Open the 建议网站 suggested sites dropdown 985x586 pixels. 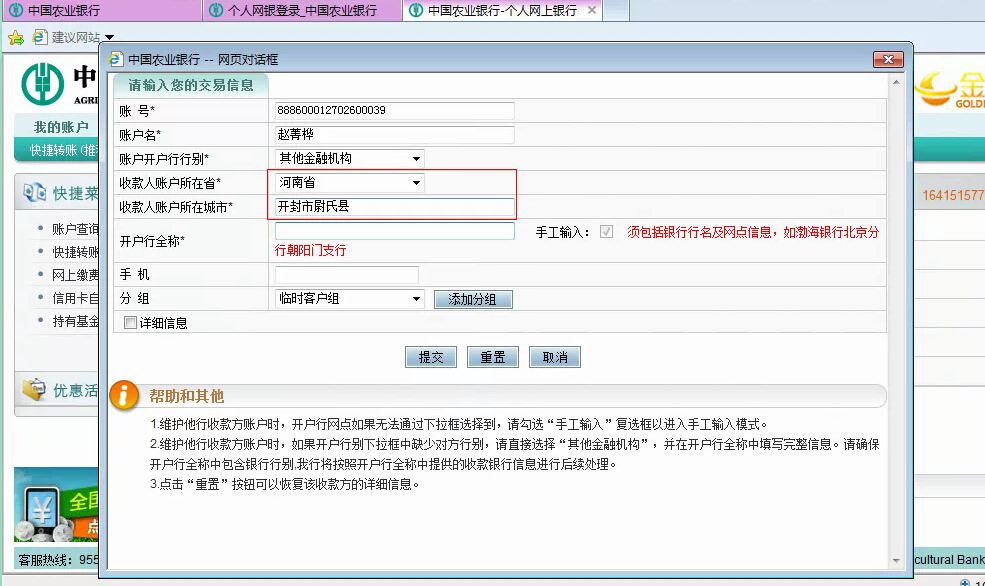pos(109,38)
